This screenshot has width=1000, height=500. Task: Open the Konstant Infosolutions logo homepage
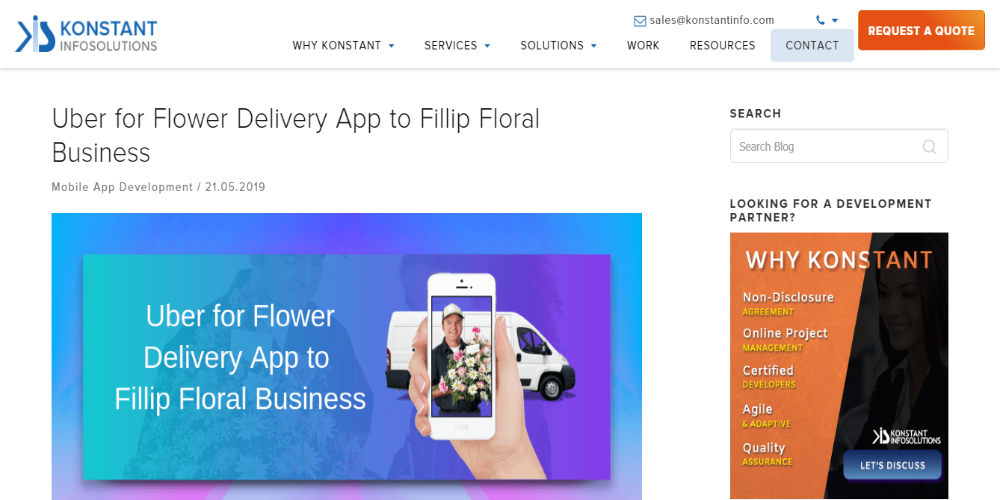(86, 34)
